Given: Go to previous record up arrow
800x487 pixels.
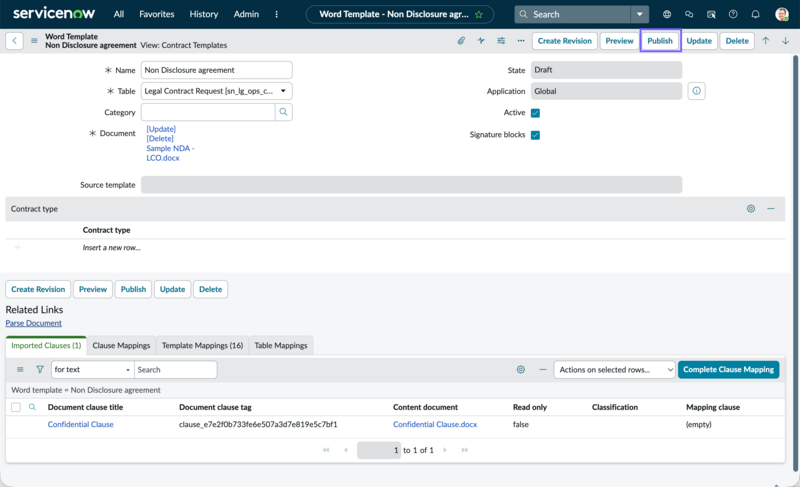Looking at the screenshot, I should click(x=765, y=41).
